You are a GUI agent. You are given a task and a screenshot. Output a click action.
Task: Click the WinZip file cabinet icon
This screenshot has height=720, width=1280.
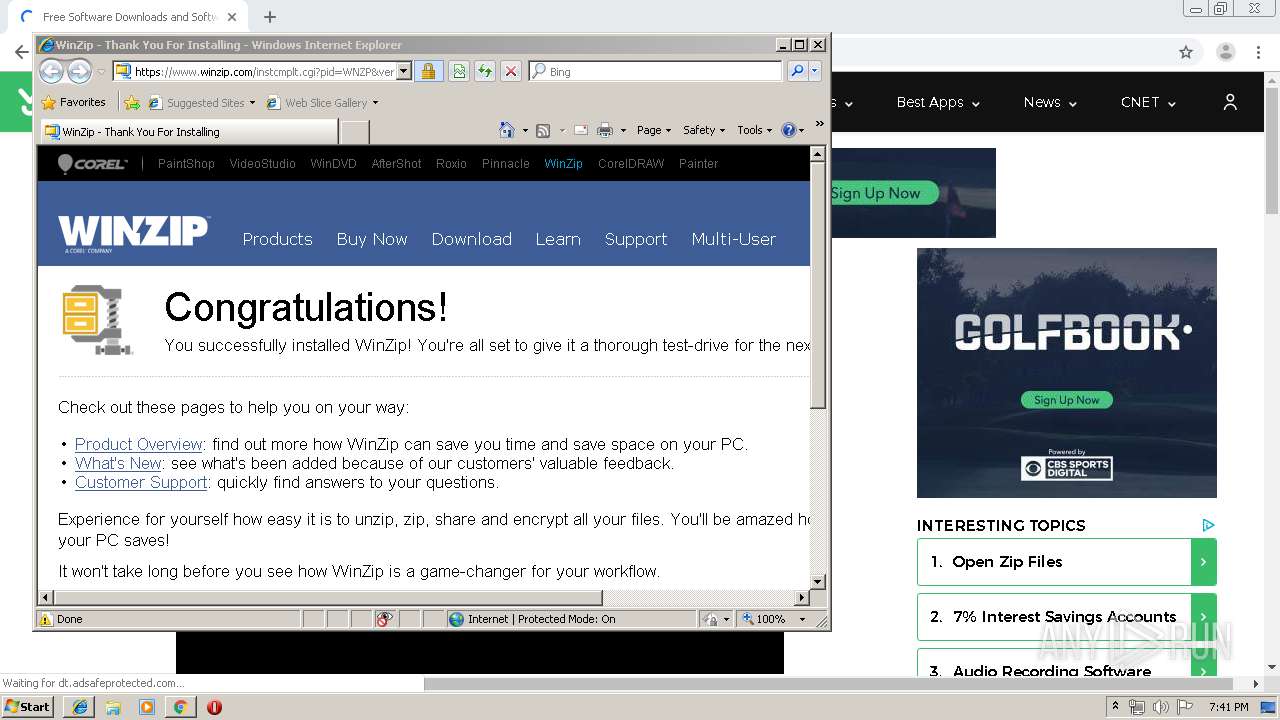tap(97, 319)
